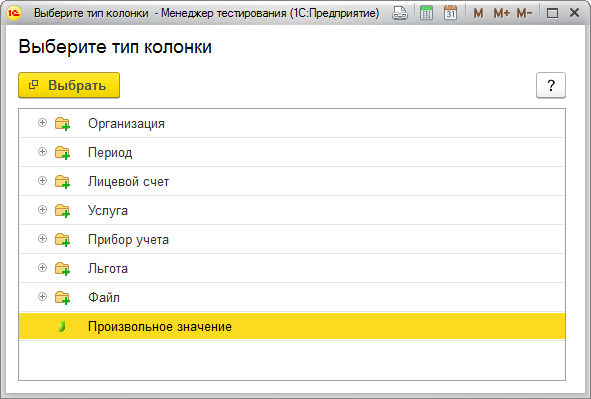The image size is (591, 399).
Task: Maximize the window using title bar button
Action: [x=552, y=14]
